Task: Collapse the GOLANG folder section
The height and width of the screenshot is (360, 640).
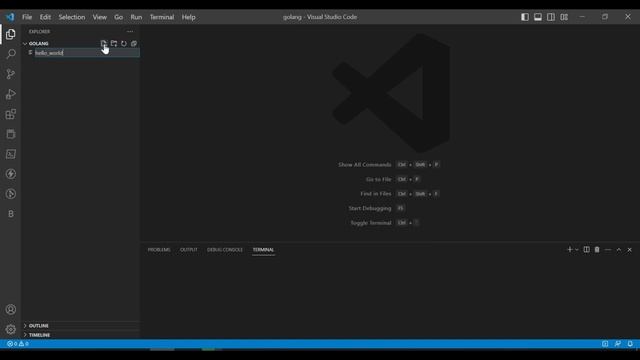Action: 38,43
